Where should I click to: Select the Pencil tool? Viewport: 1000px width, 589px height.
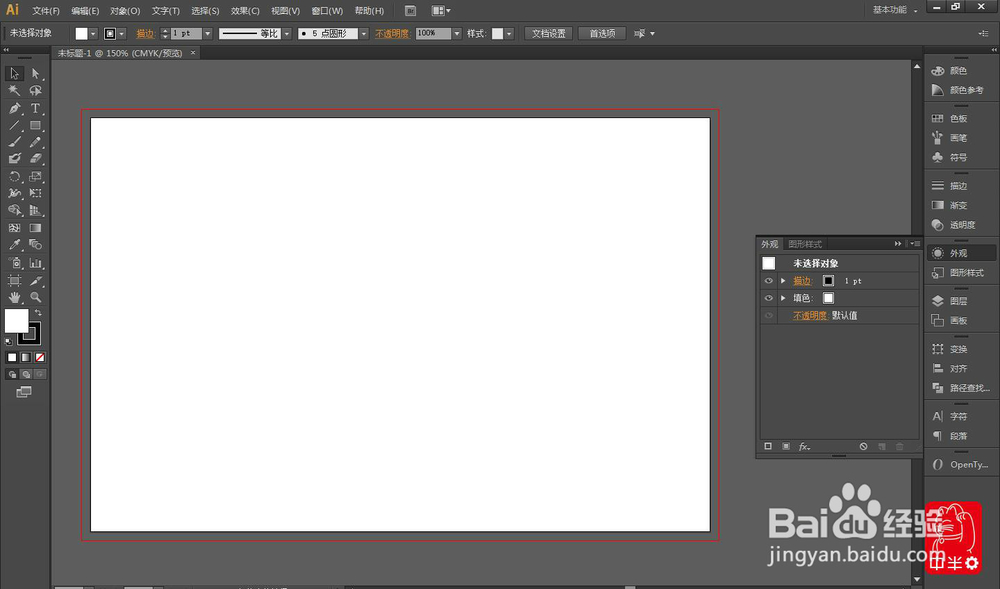pyautogui.click(x=36, y=142)
